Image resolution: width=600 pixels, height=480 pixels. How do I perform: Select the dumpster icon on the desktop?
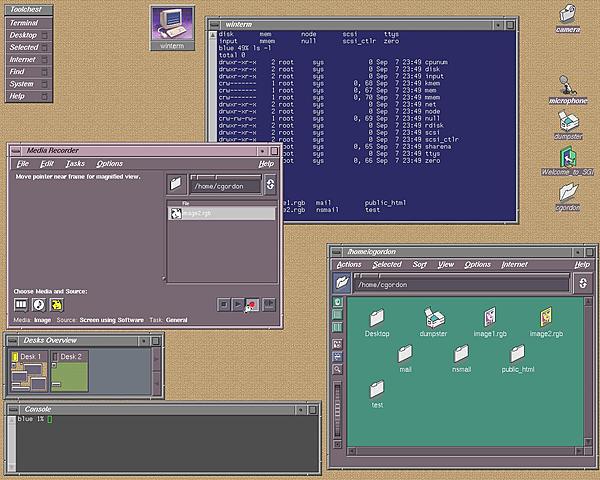568,125
